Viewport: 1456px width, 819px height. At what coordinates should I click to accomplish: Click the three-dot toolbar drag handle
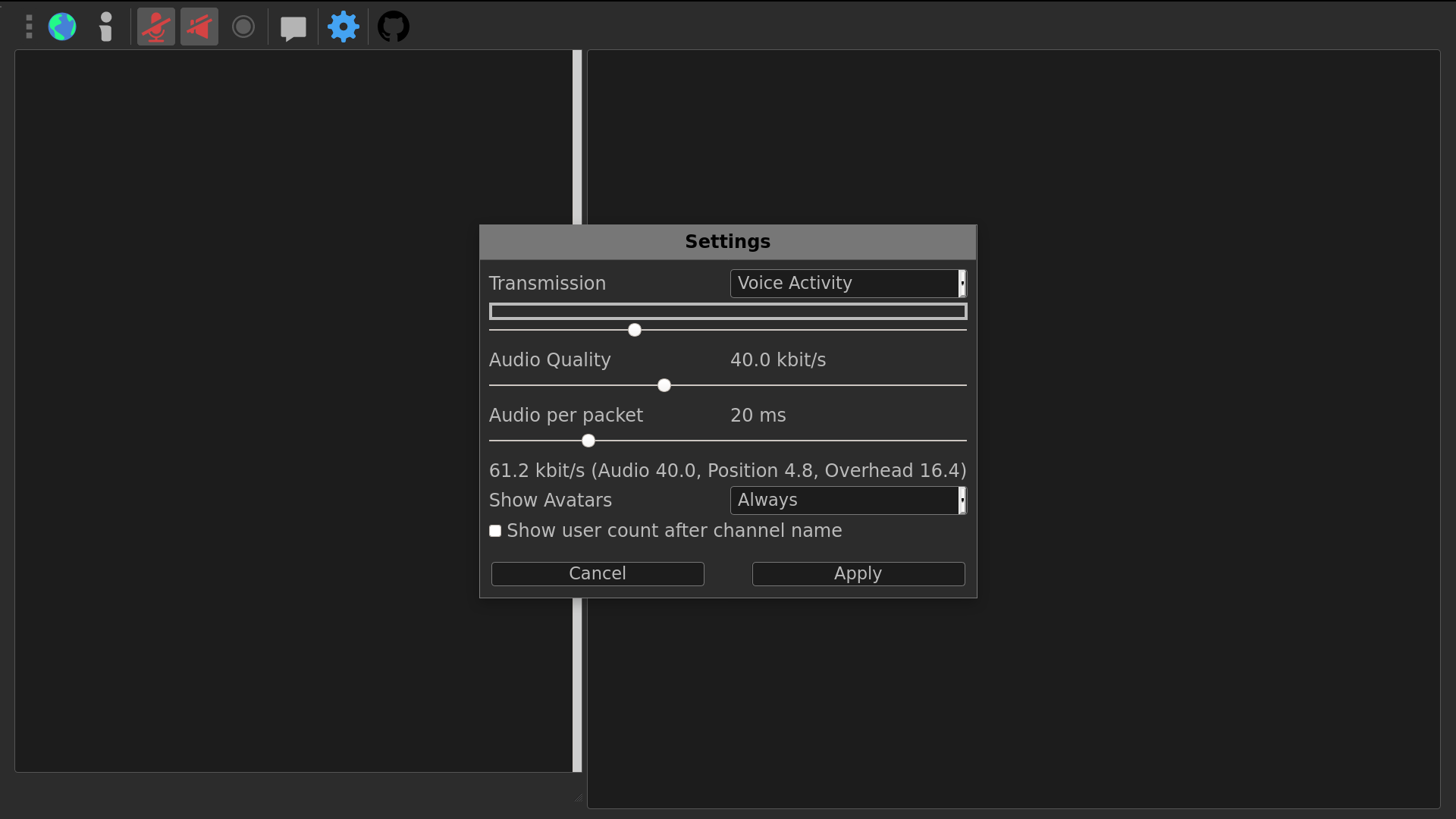[29, 27]
